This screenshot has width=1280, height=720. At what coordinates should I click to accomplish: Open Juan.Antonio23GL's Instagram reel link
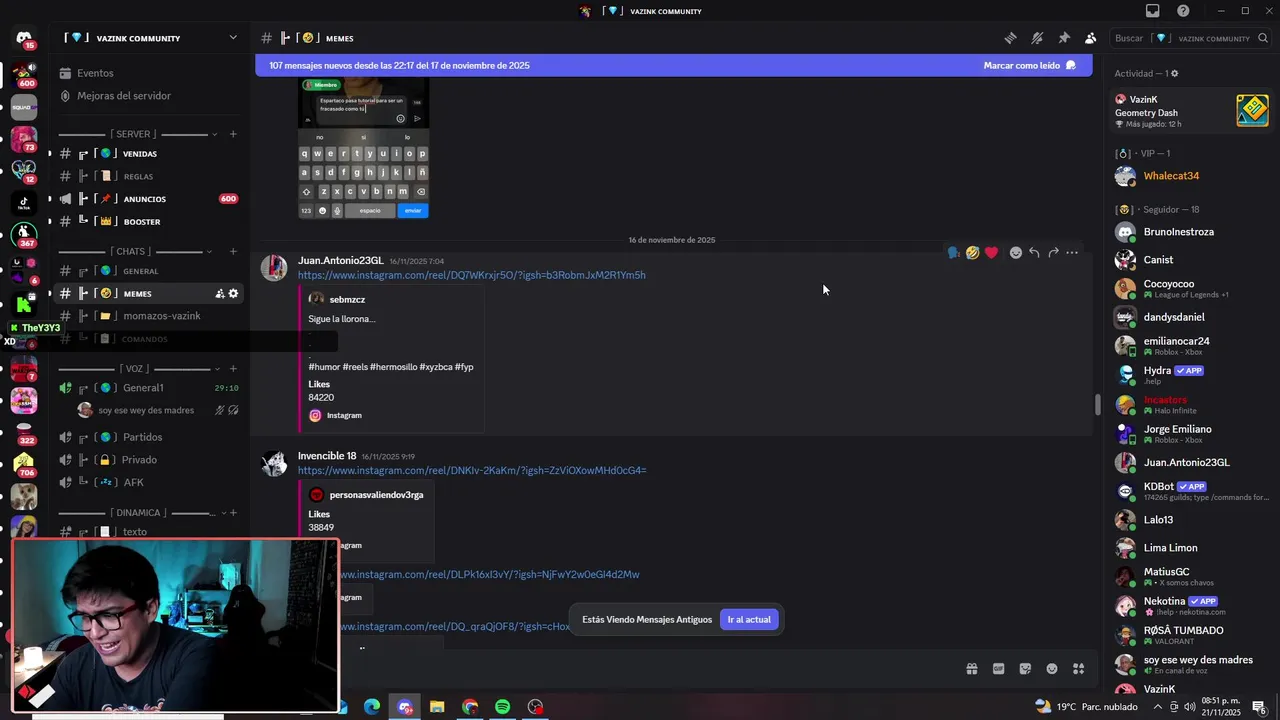click(x=471, y=275)
